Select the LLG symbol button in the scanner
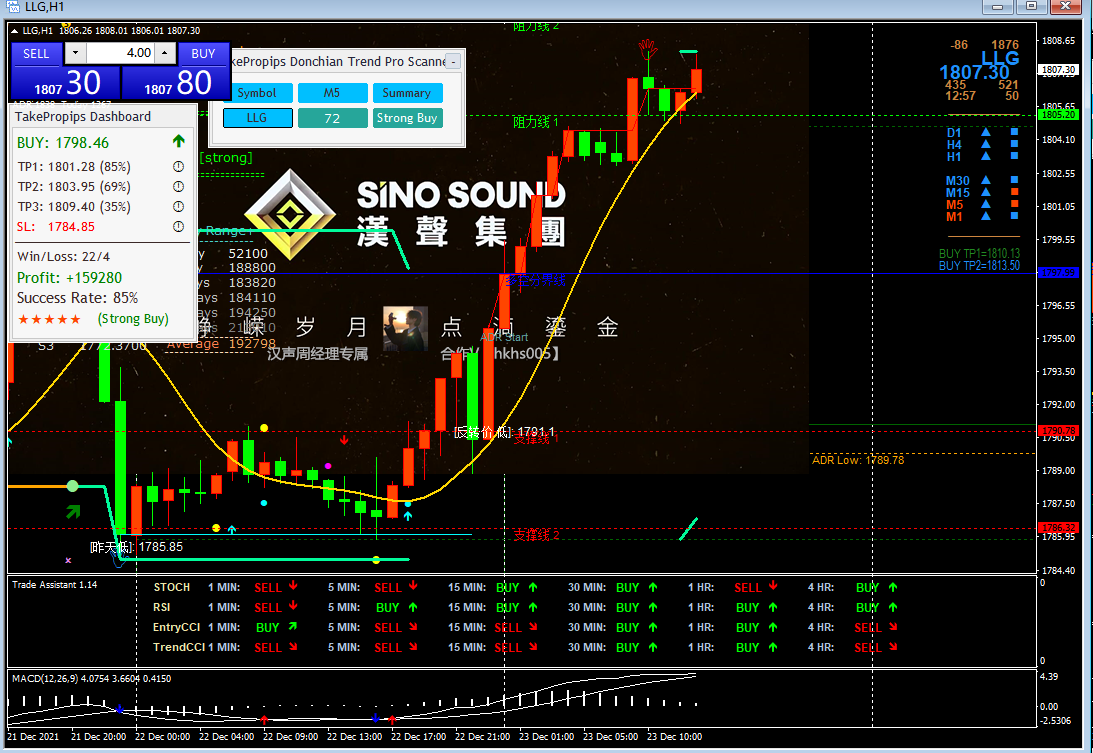 click(257, 118)
